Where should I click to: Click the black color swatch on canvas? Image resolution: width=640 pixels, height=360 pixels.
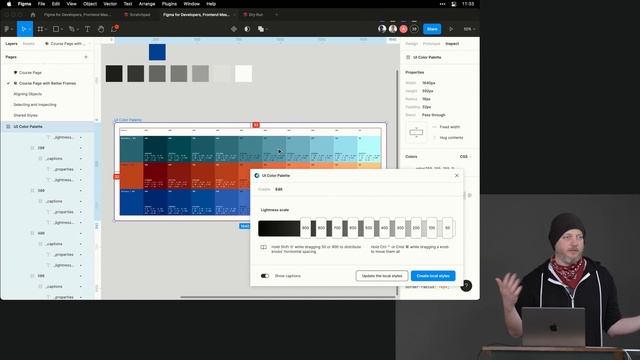point(114,73)
